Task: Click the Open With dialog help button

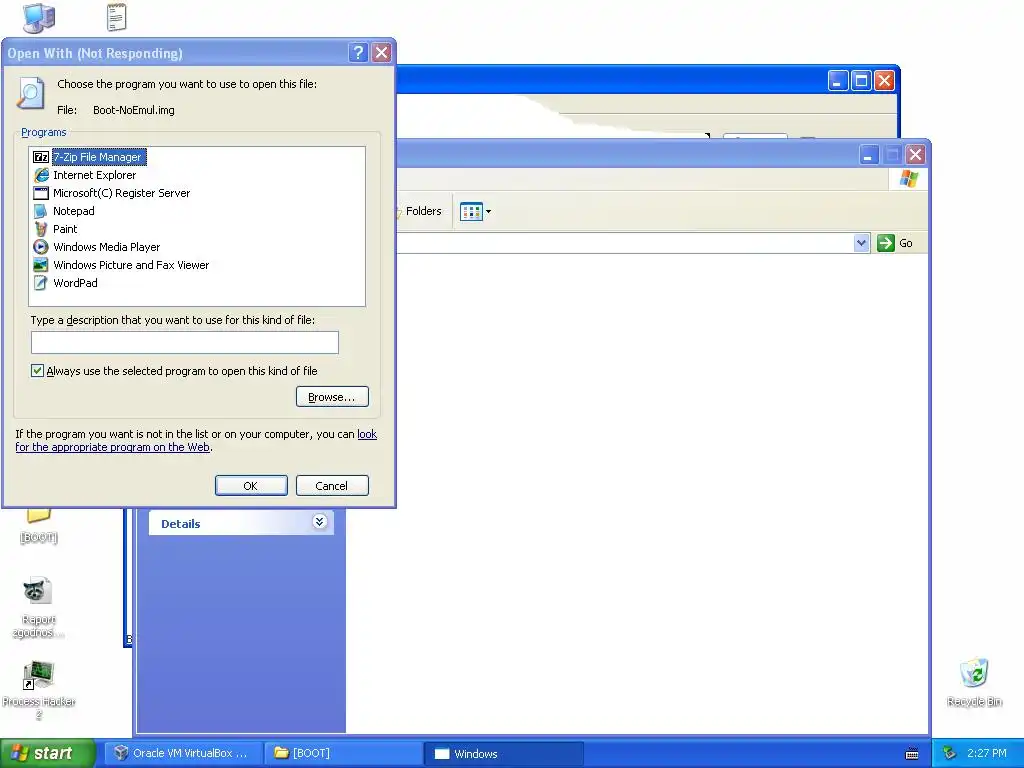Action: pos(358,53)
